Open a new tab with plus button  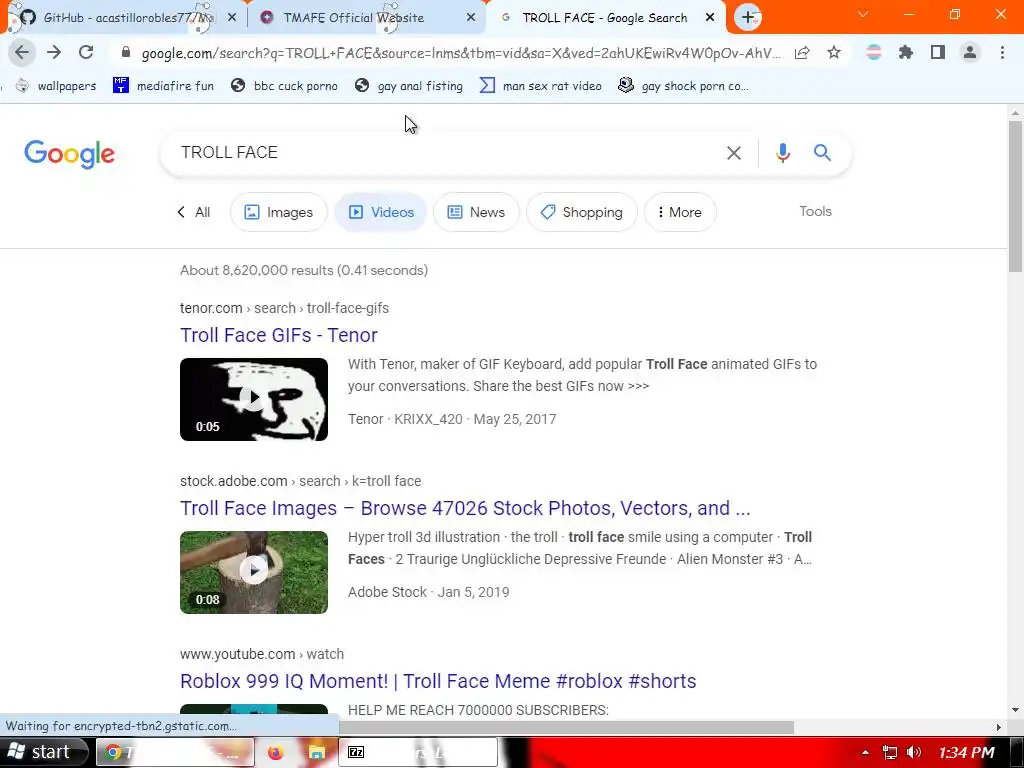[748, 17]
